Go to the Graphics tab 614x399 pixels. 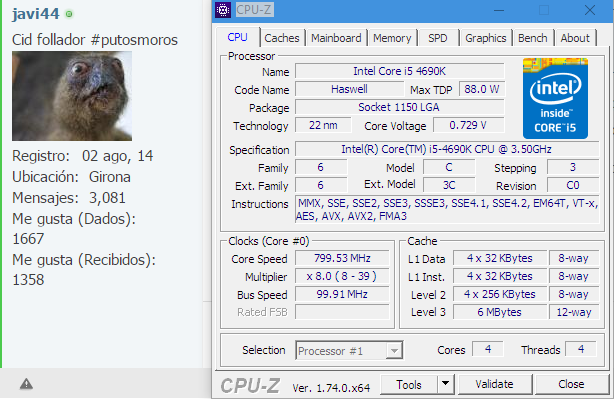[x=486, y=38]
